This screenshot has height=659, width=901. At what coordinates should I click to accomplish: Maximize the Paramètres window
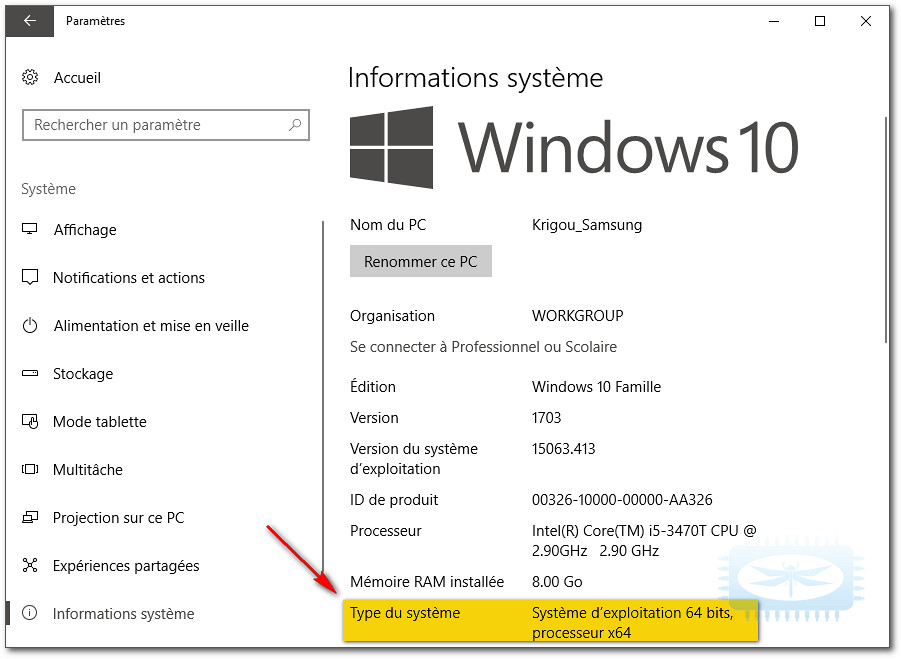(x=820, y=21)
